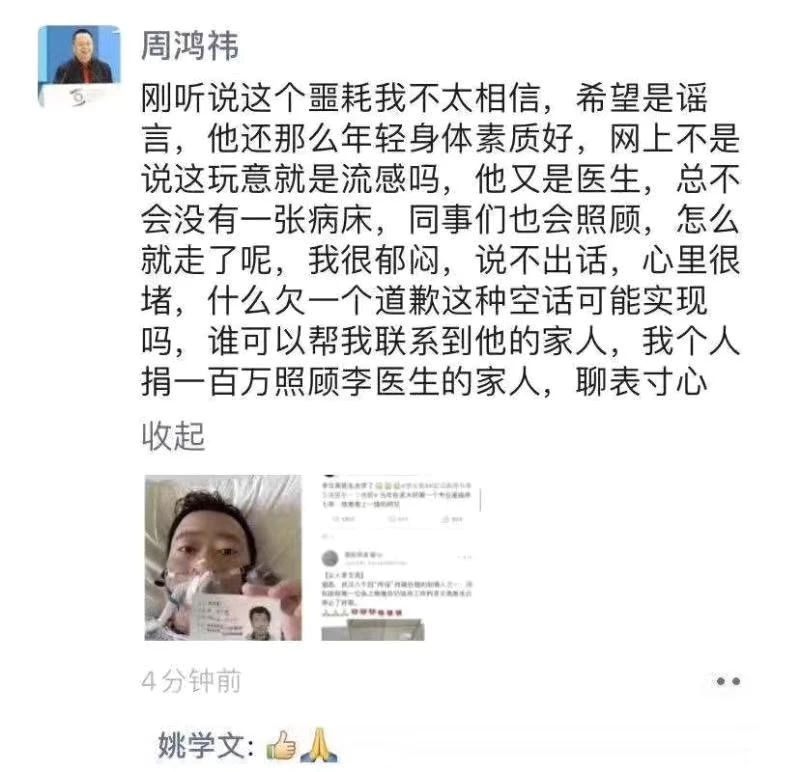Tap the thumbs-up emoji in the comment
Viewport: 800px width, 772px height.
[x=282, y=747]
